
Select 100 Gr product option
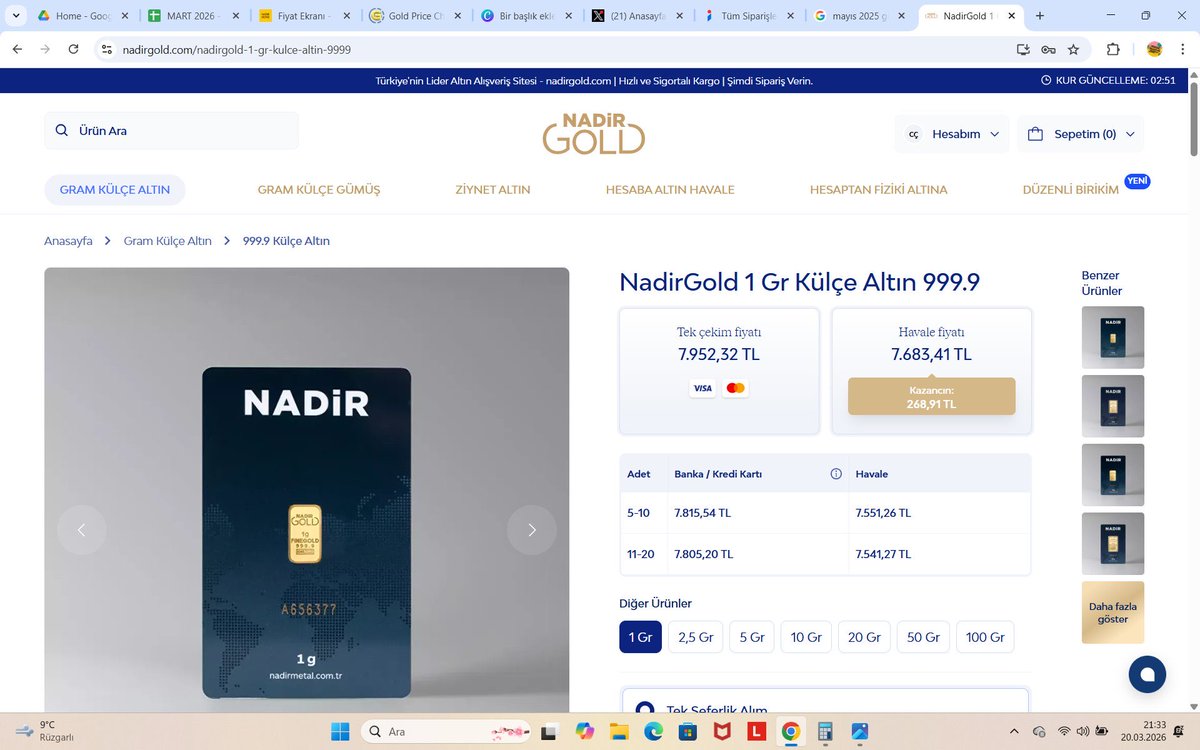(x=985, y=637)
